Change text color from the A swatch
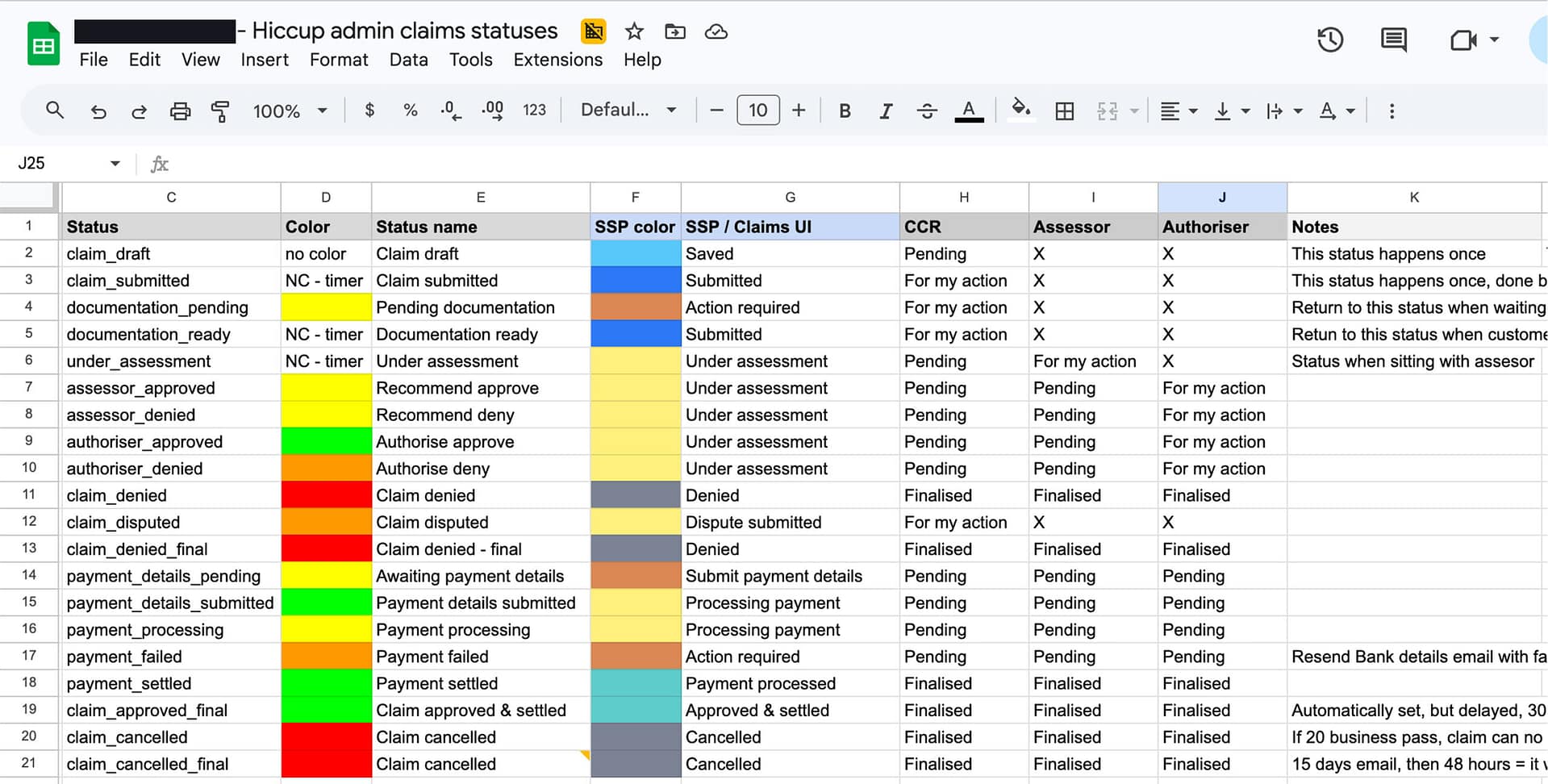 tap(969, 111)
